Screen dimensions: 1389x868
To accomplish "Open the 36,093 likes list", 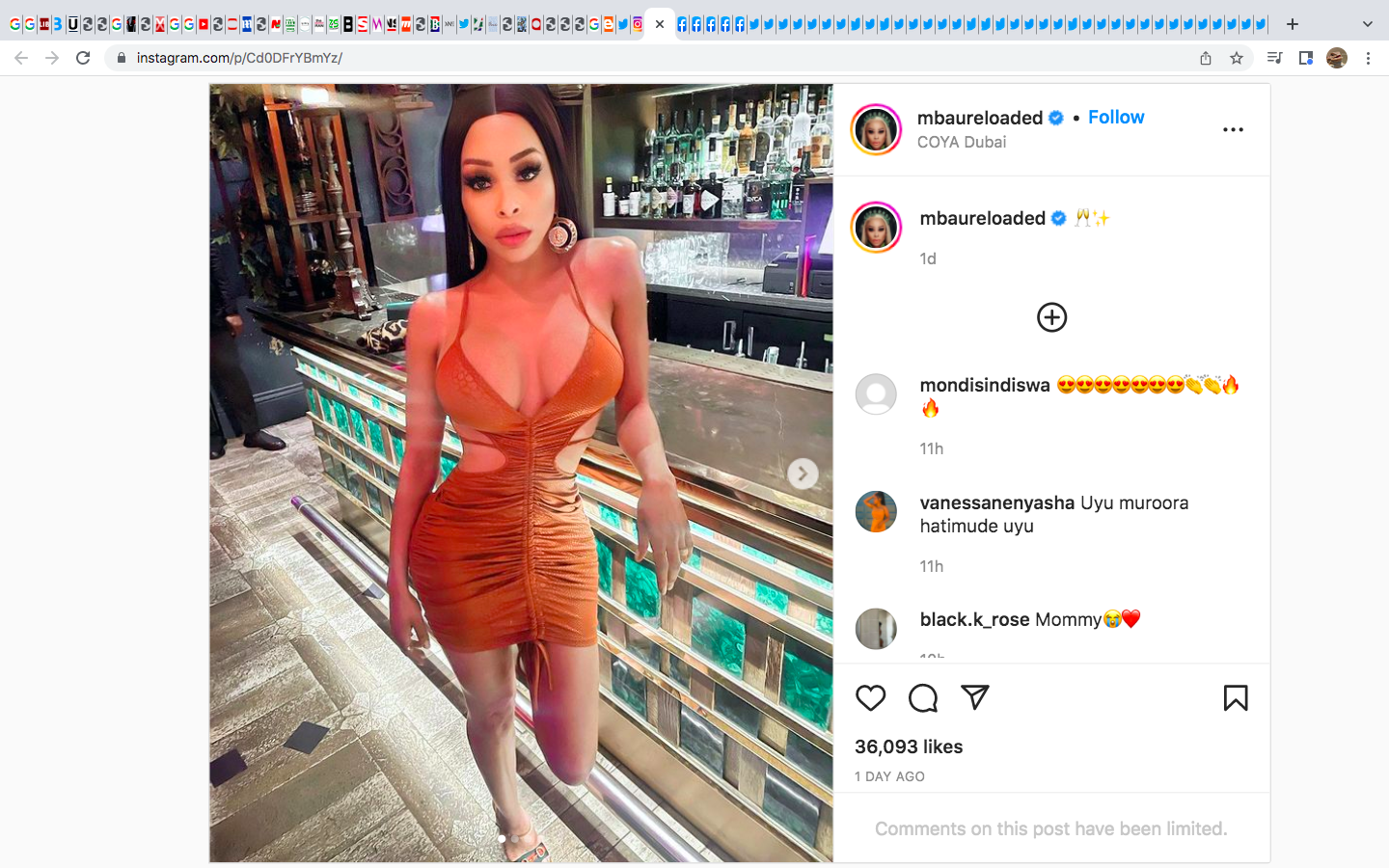I will pyautogui.click(x=909, y=746).
